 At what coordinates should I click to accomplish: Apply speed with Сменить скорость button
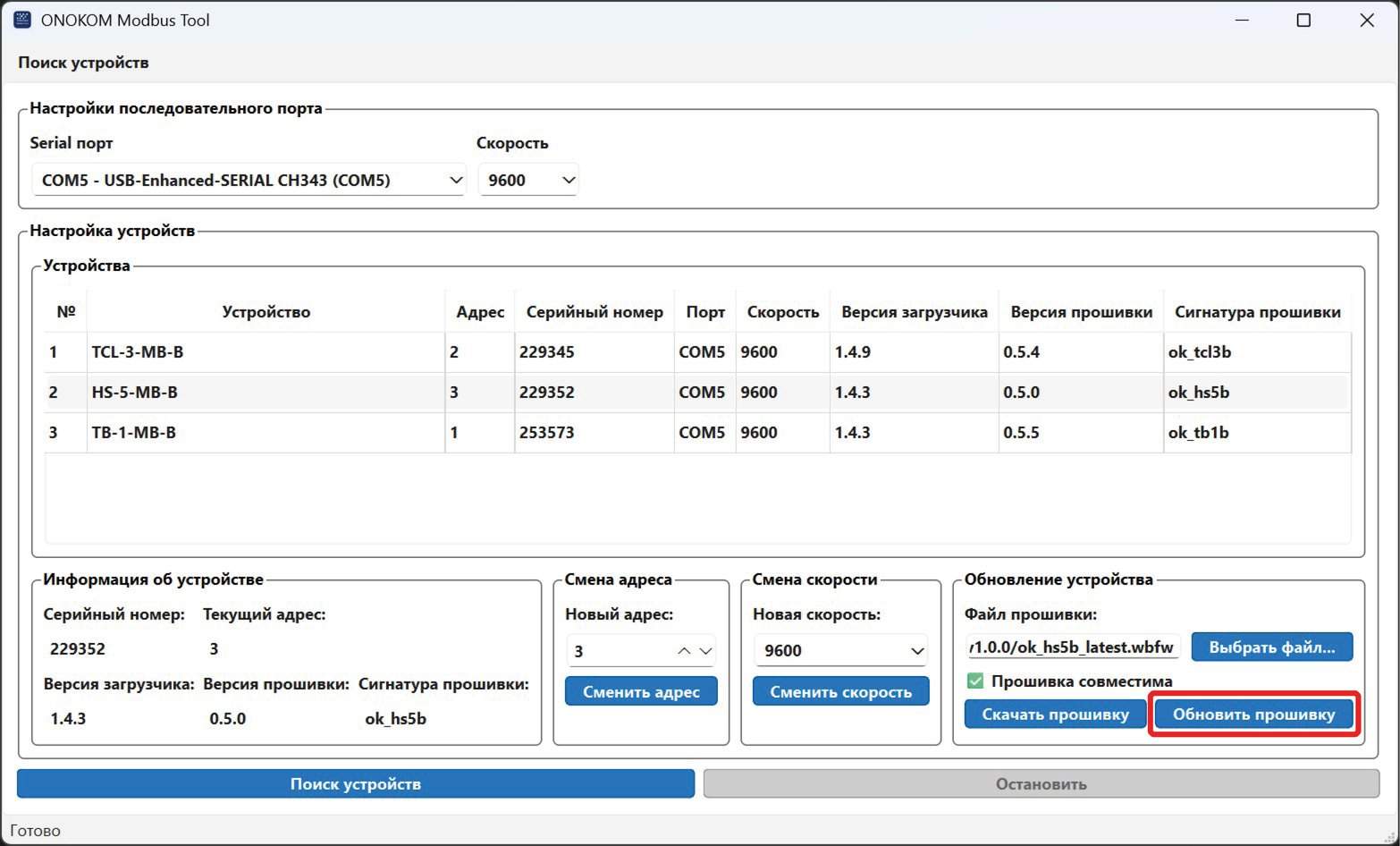click(840, 691)
